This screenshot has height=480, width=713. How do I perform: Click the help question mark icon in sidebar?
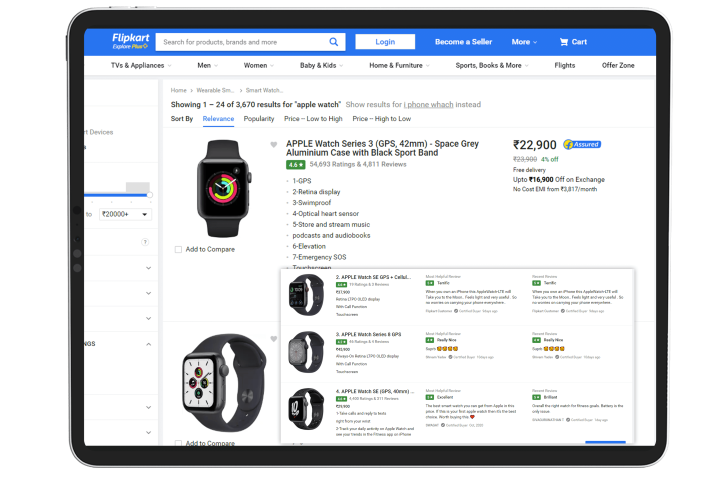pyautogui.click(x=145, y=242)
